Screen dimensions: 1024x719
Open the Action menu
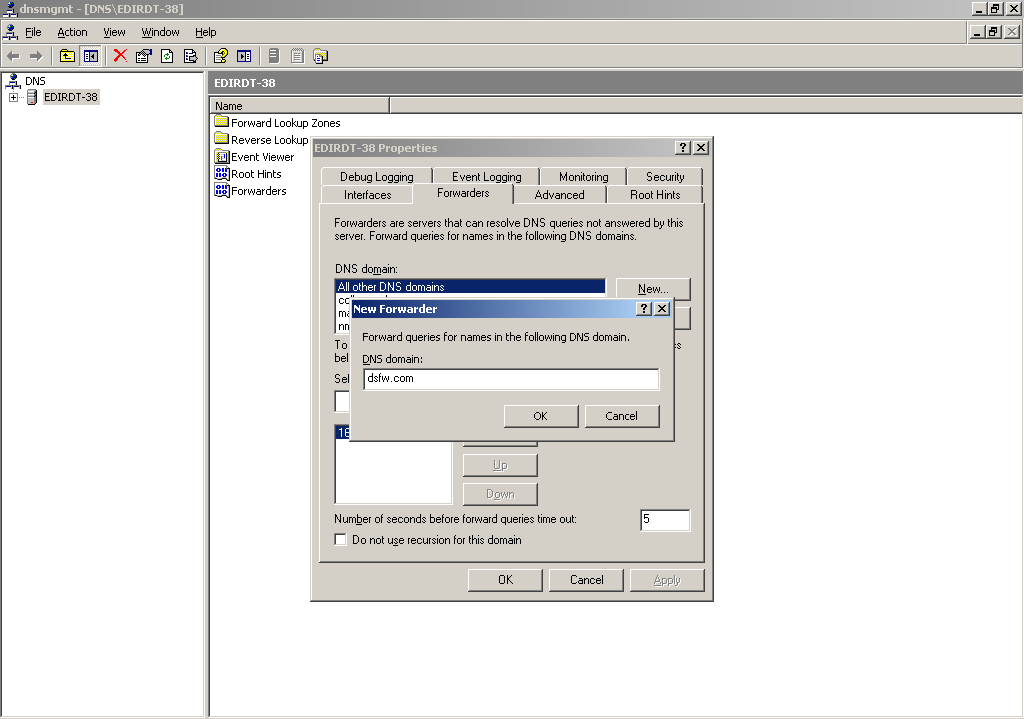click(72, 32)
